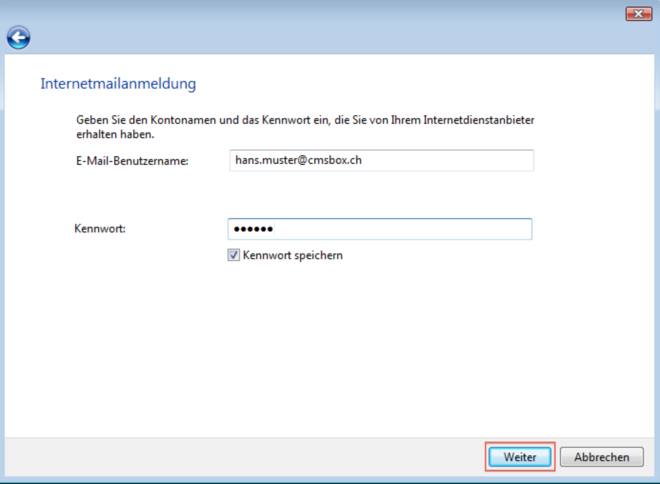Cancel the wizard with Abbrechen
The image size is (660, 484).
point(601,457)
